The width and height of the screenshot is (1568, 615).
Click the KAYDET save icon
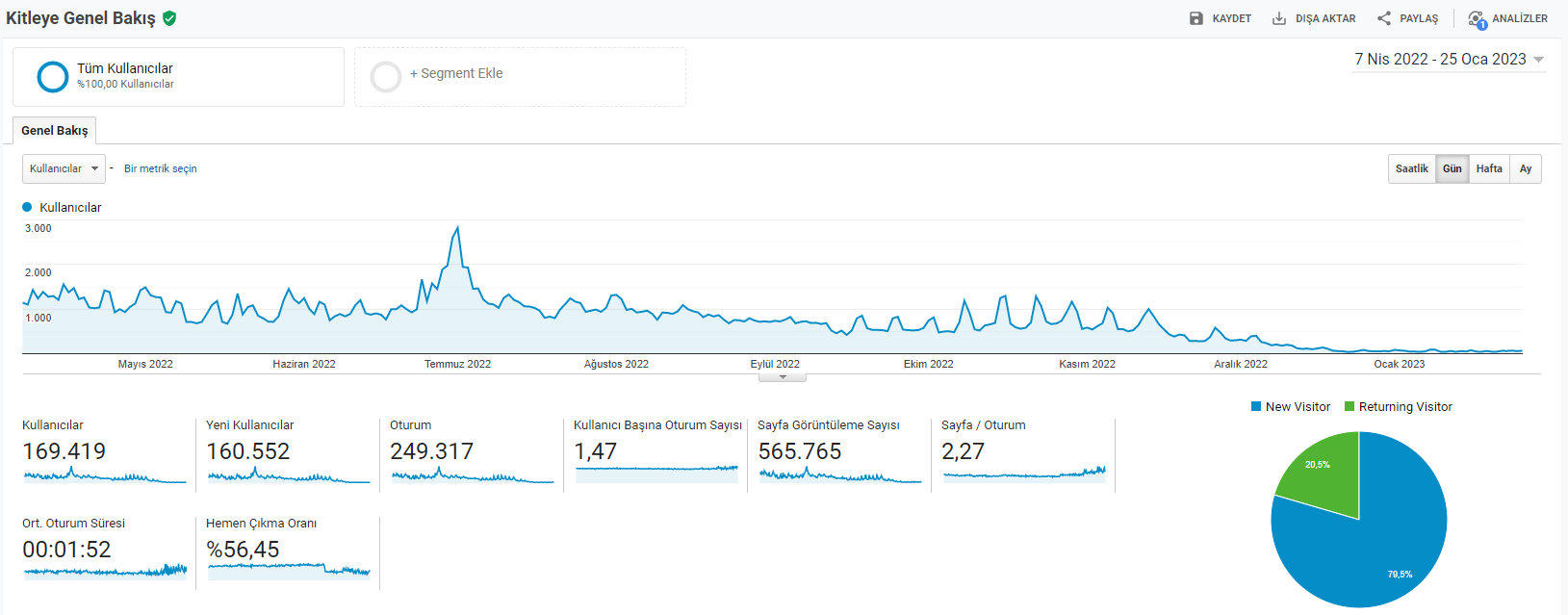[x=1196, y=18]
